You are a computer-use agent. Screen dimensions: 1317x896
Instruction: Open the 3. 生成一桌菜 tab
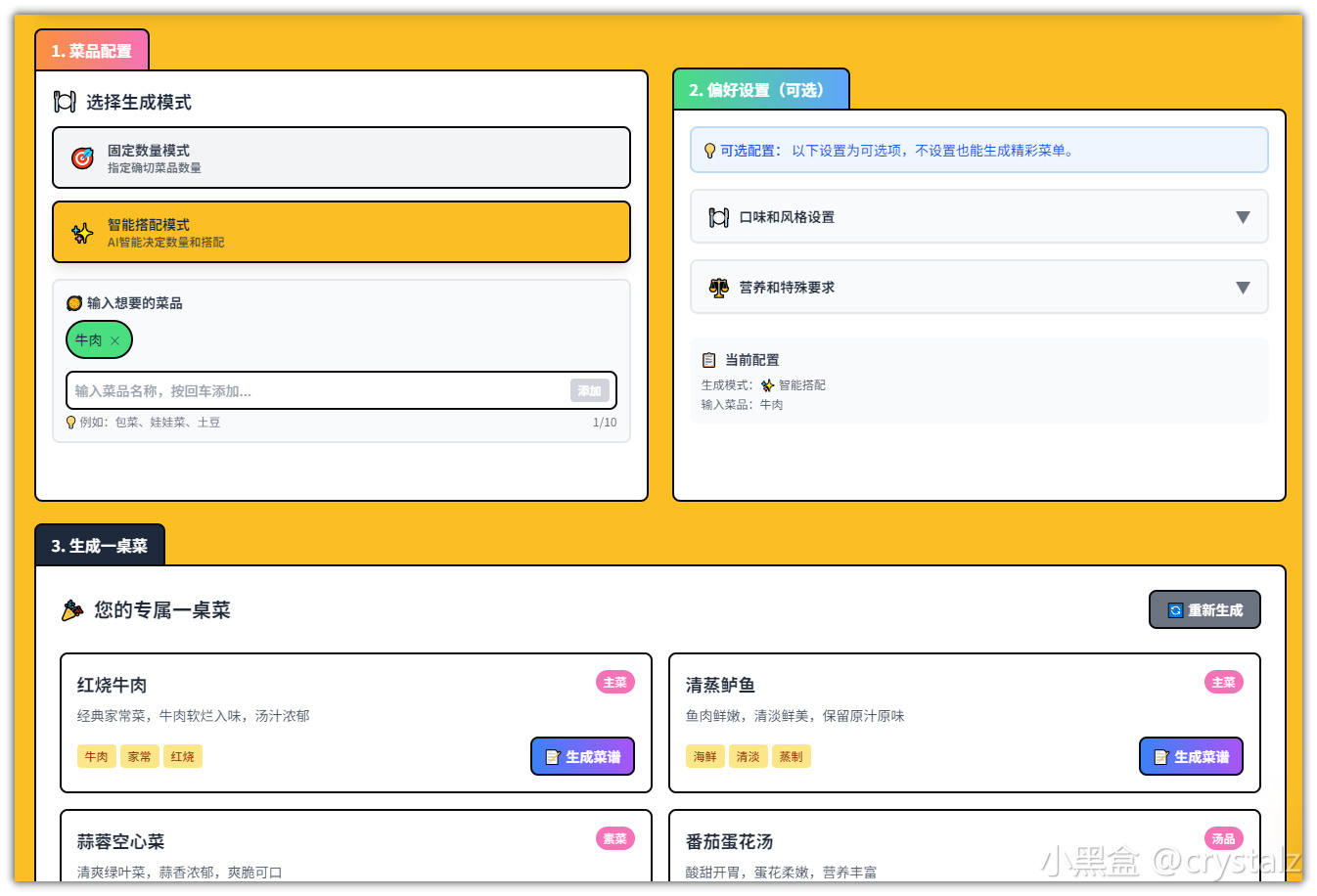point(100,545)
